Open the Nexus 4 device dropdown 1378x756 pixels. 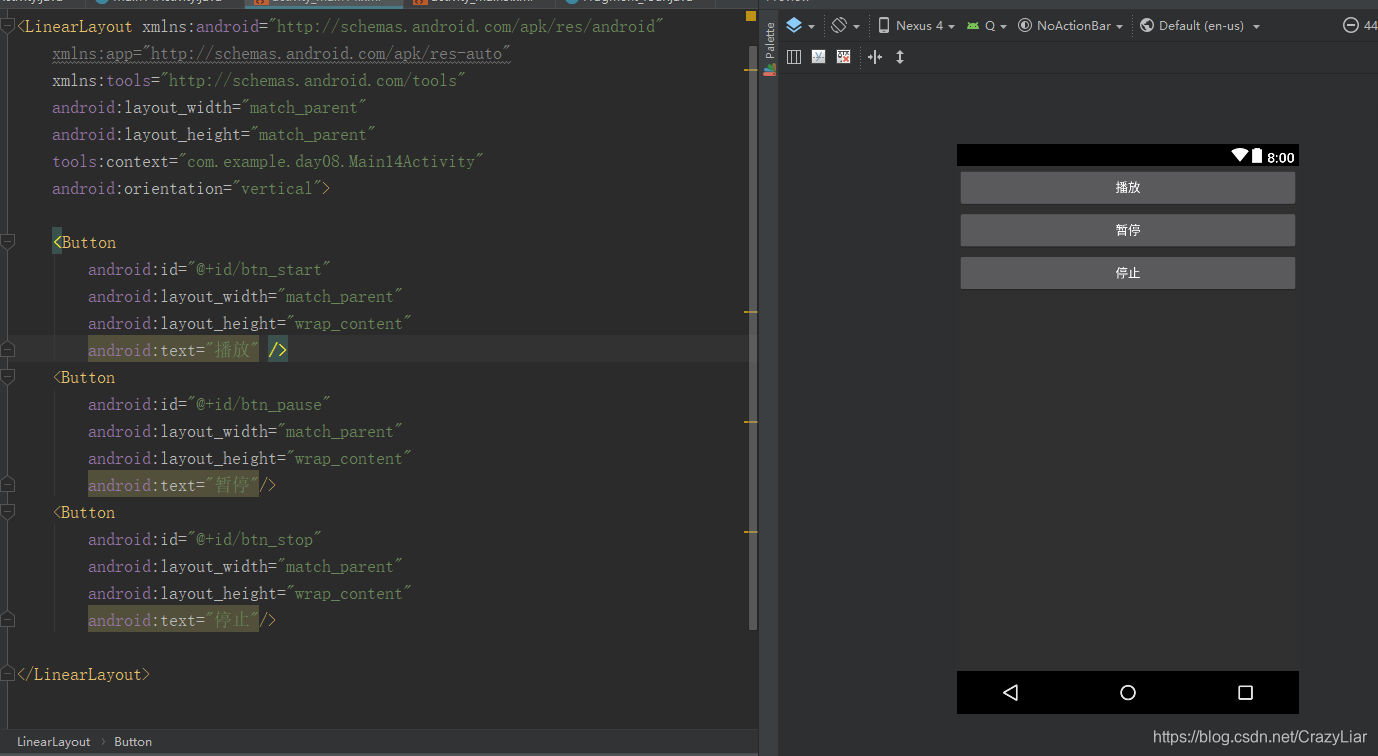(x=924, y=25)
